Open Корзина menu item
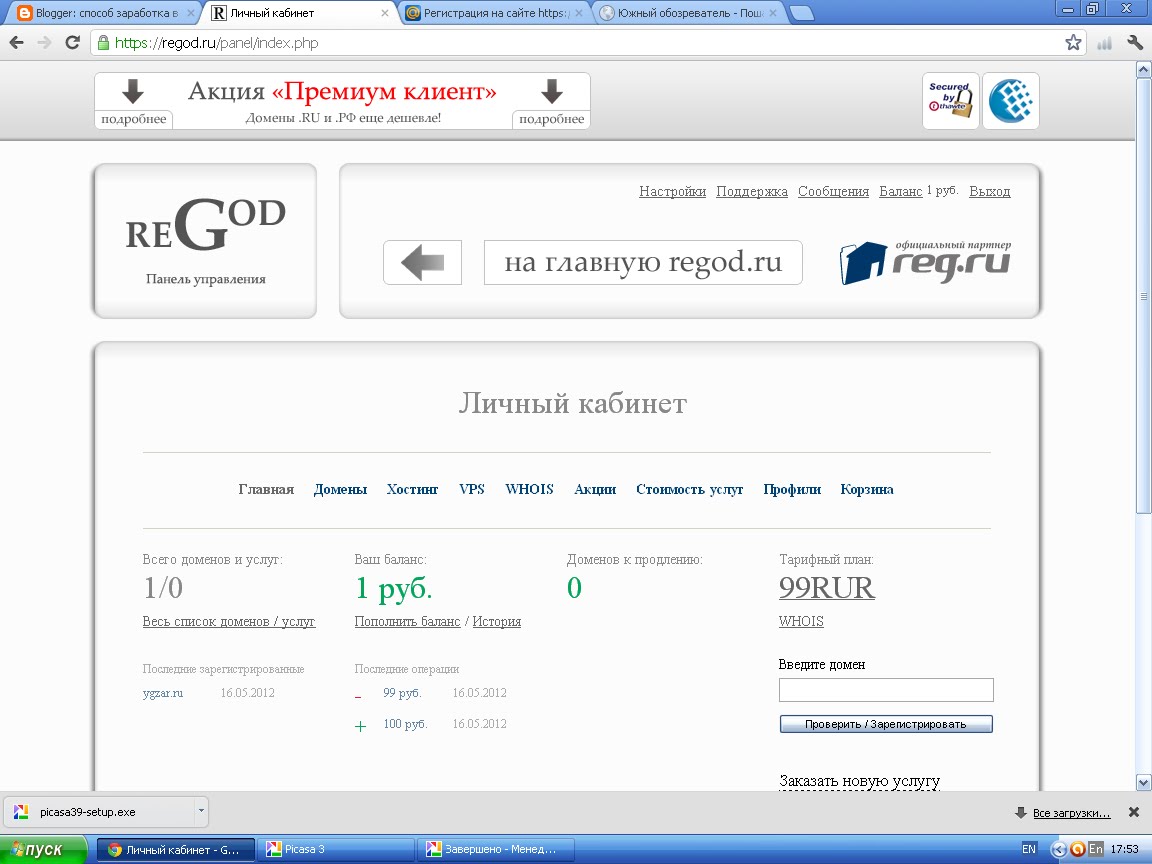 coord(867,489)
